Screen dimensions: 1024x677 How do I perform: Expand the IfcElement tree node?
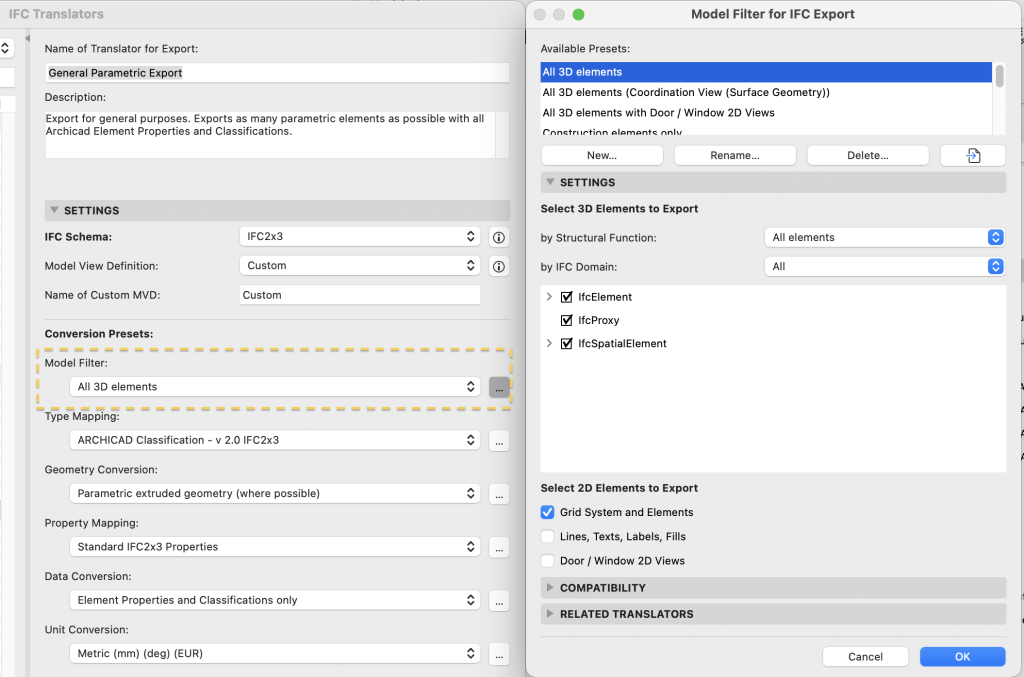tap(550, 297)
